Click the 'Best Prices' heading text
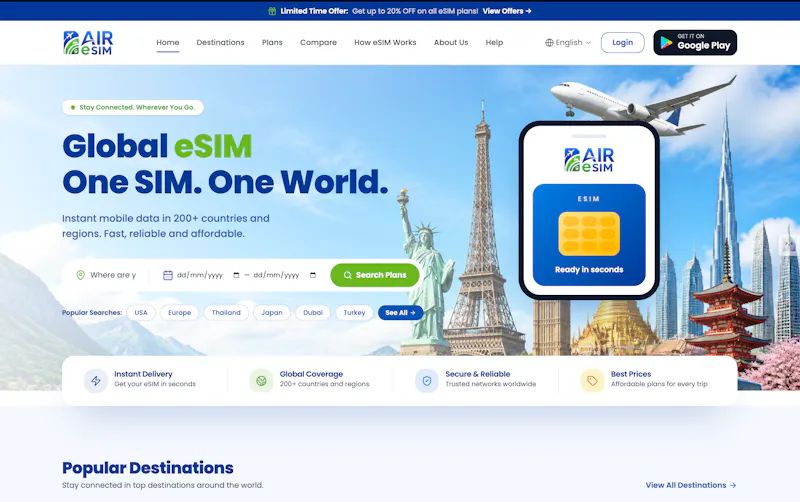The width and height of the screenshot is (800, 502). (631, 374)
